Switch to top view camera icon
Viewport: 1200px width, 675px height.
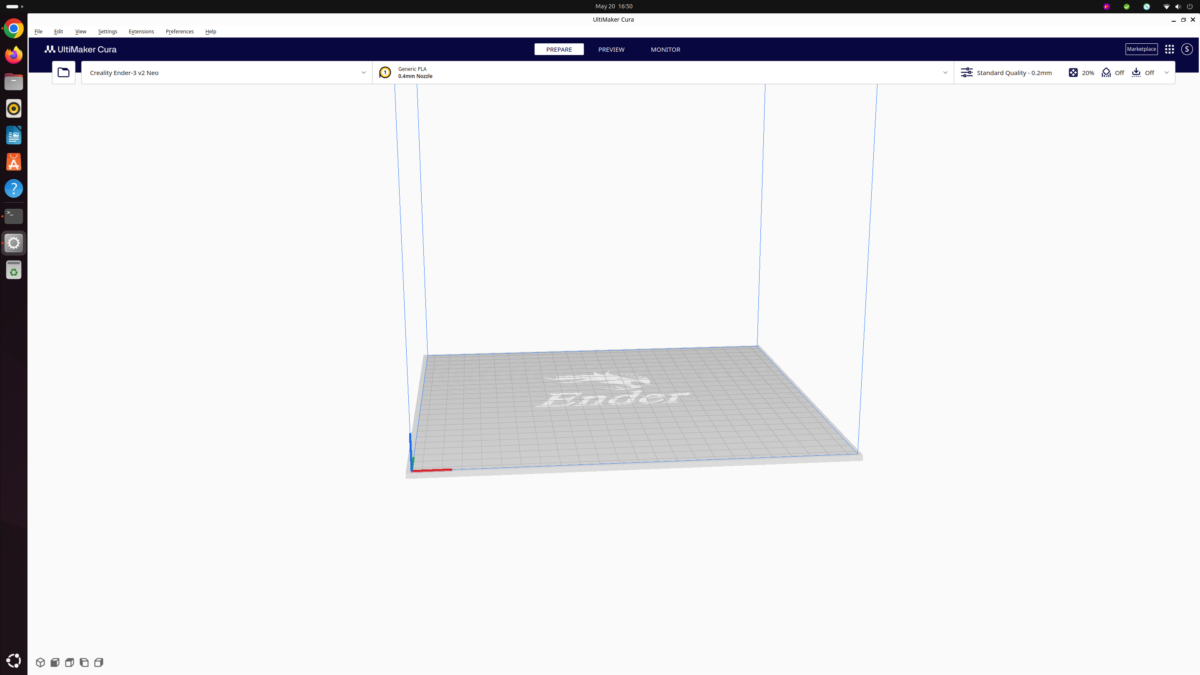point(70,662)
